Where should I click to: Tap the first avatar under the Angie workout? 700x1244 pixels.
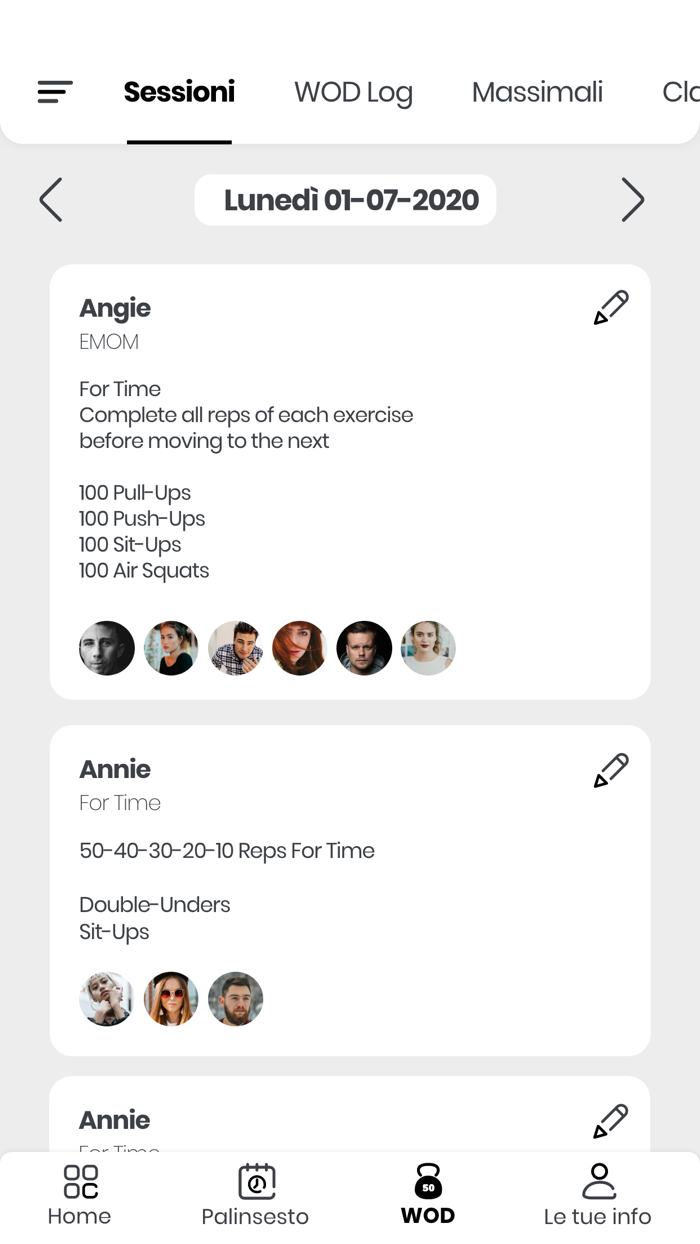[107, 648]
